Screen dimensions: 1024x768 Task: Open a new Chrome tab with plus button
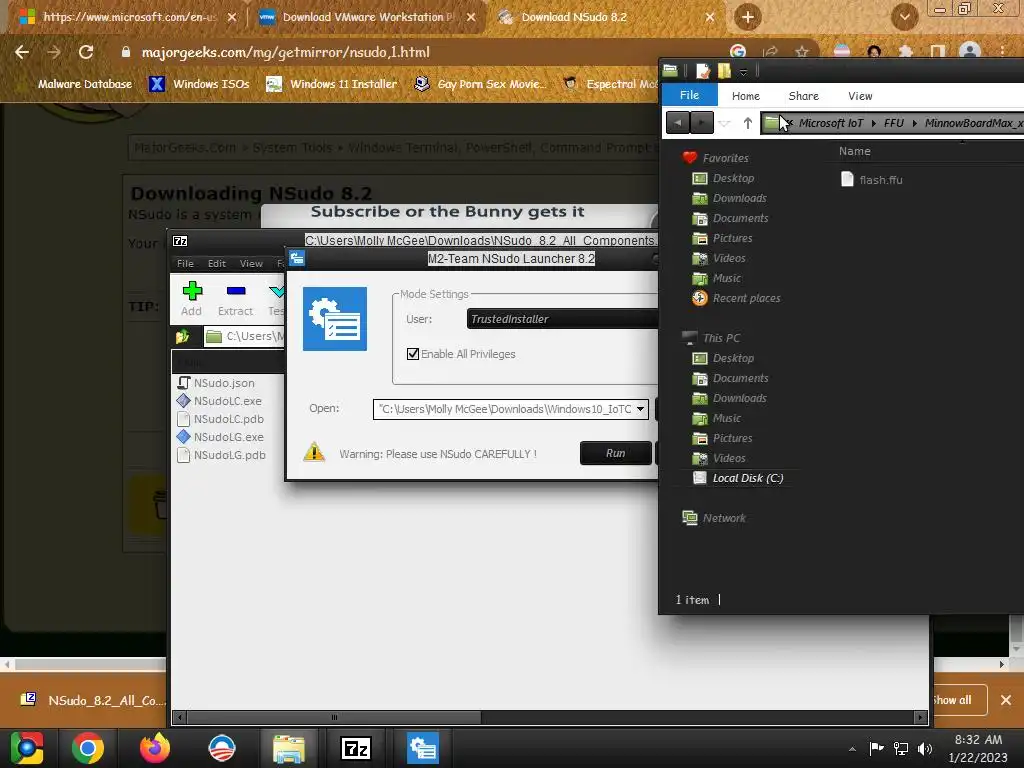pyautogui.click(x=748, y=17)
